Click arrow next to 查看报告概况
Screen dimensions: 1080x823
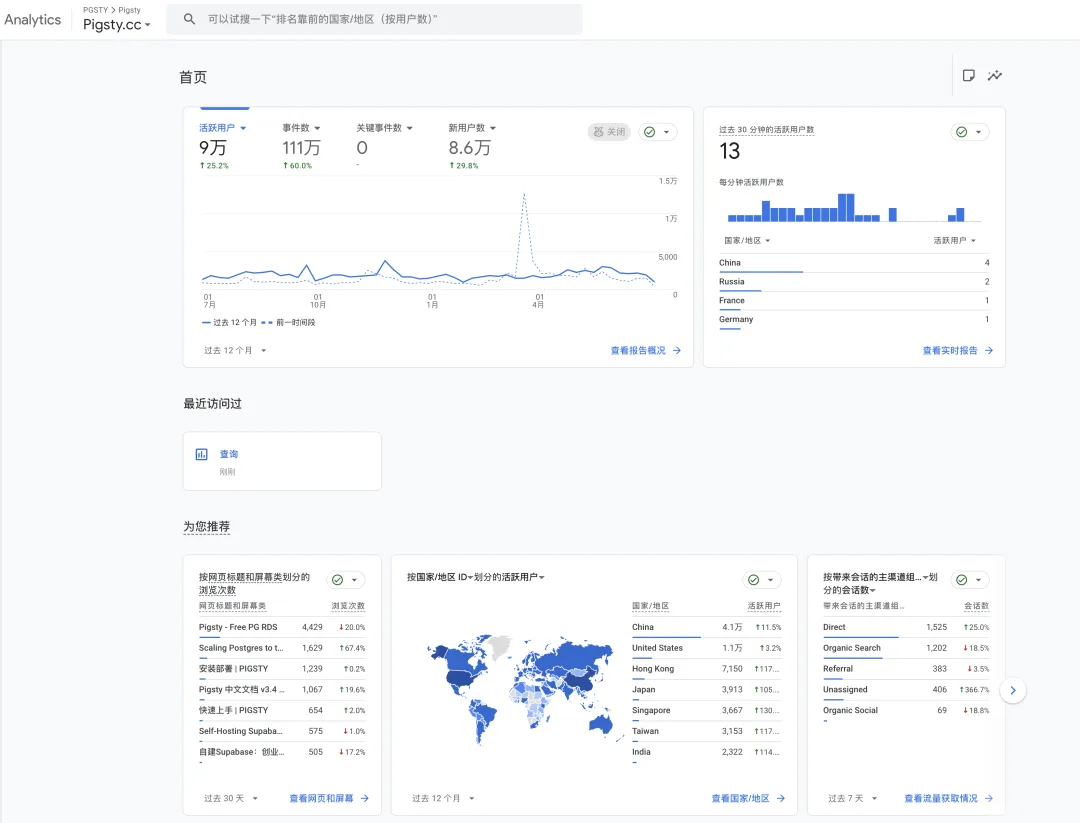[x=677, y=351]
